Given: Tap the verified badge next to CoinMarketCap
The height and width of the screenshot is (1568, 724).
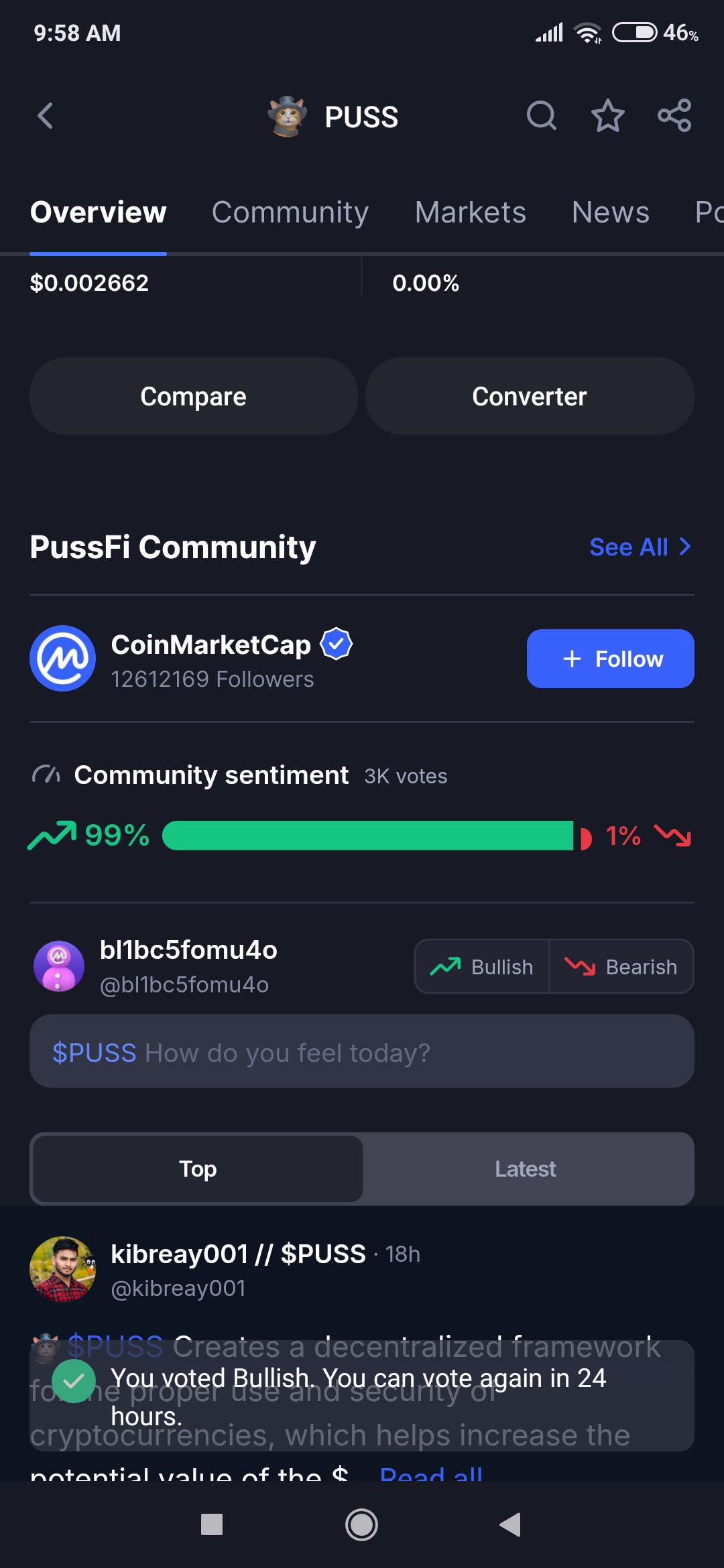Looking at the screenshot, I should click(x=336, y=644).
